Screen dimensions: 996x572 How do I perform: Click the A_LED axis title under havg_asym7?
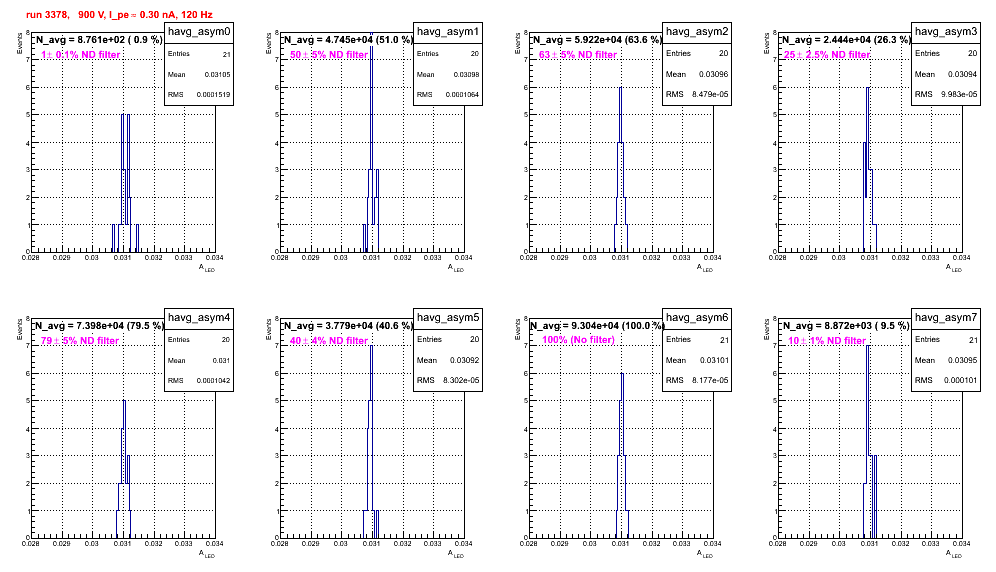[x=954, y=554]
